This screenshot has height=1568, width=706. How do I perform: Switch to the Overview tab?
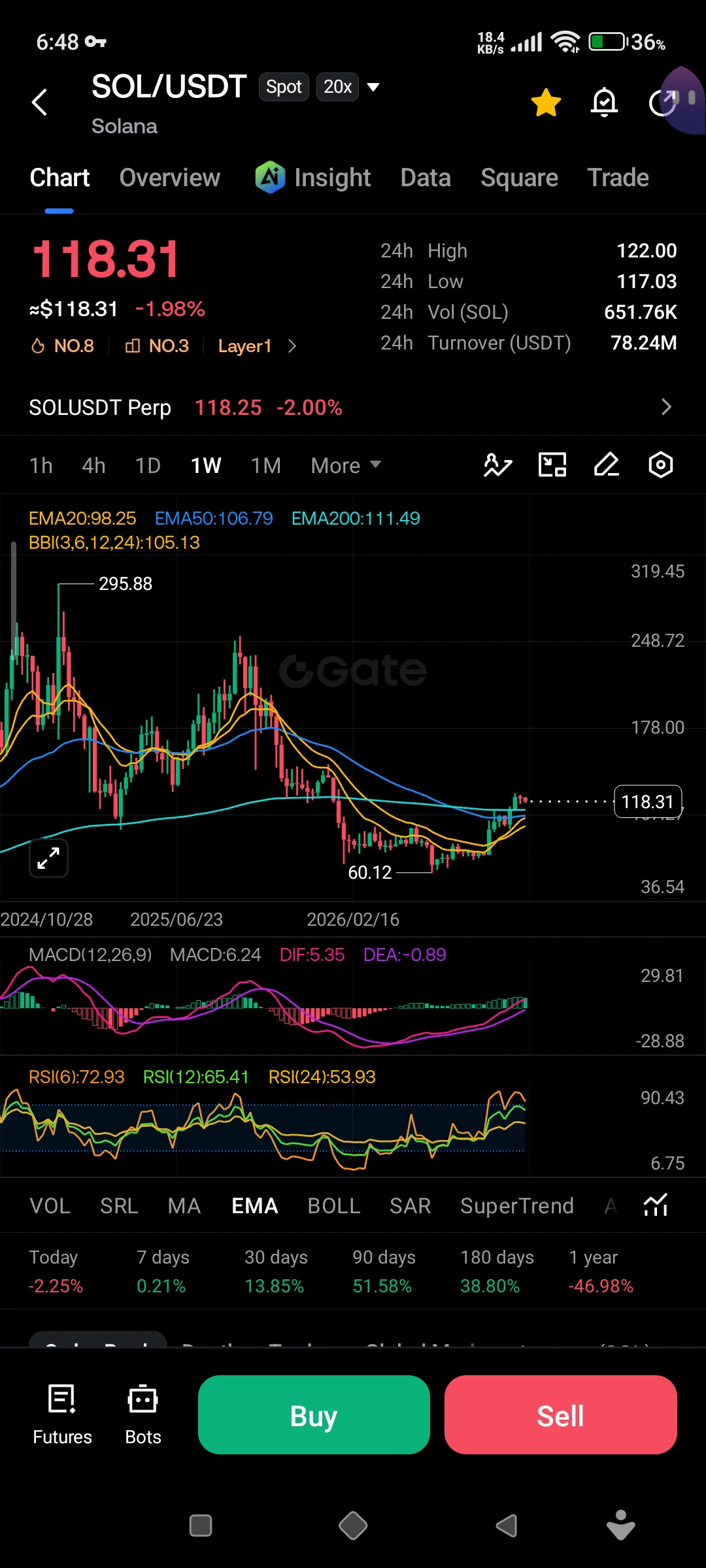(x=170, y=178)
